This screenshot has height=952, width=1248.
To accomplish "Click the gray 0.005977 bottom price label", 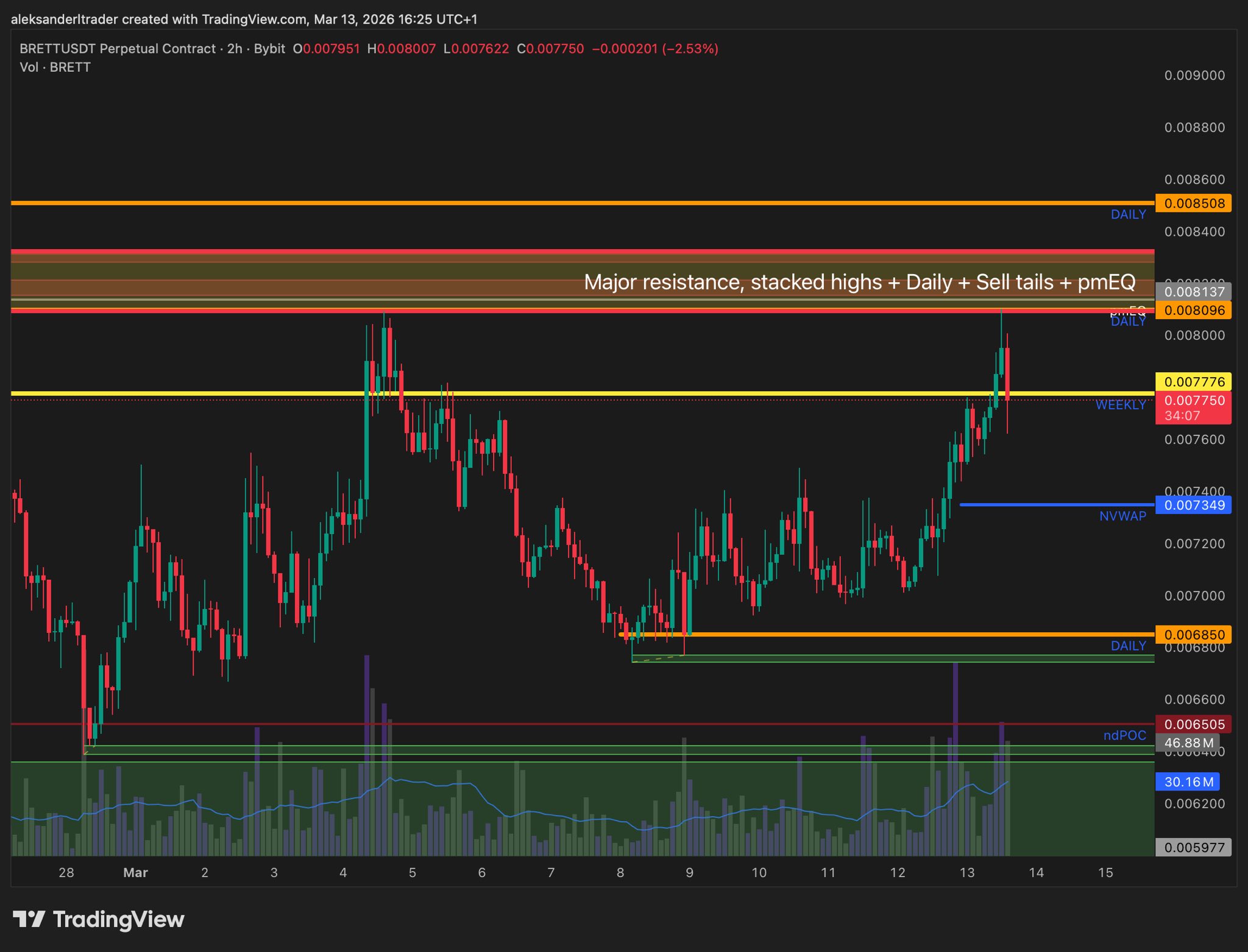I will (1193, 847).
